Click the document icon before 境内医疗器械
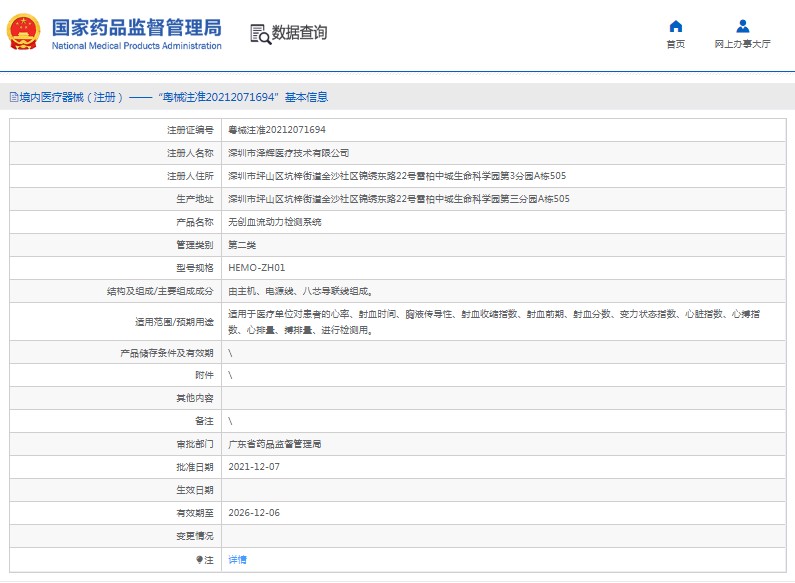This screenshot has width=795, height=583. pos(14,97)
